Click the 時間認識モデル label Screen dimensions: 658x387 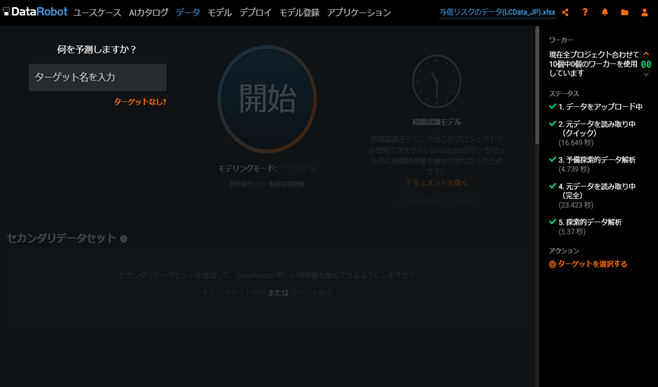[436, 122]
